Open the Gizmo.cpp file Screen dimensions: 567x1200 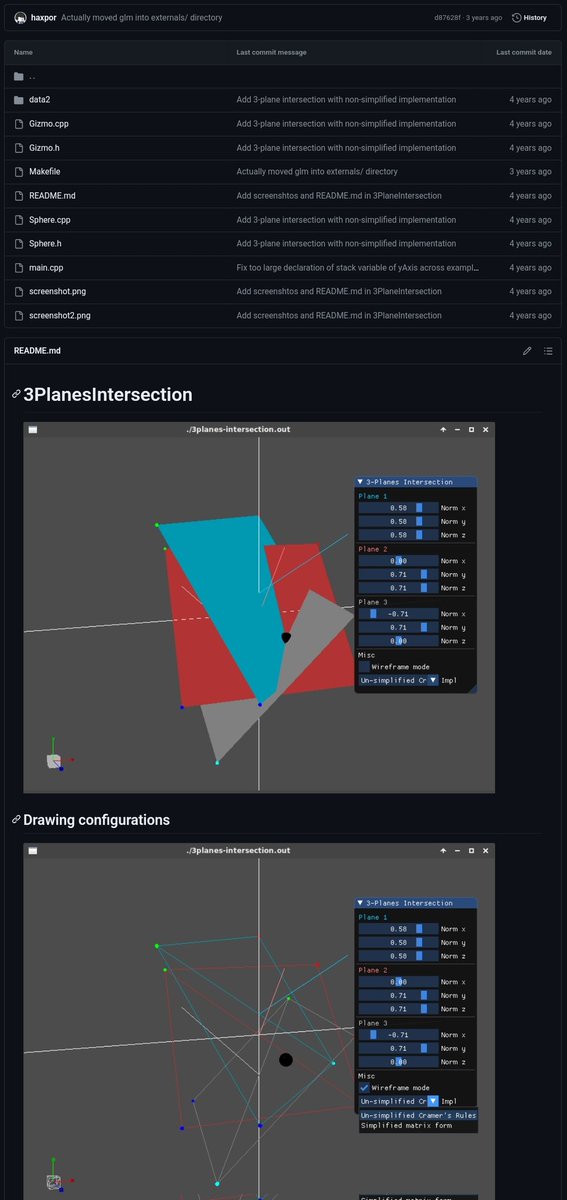point(49,124)
